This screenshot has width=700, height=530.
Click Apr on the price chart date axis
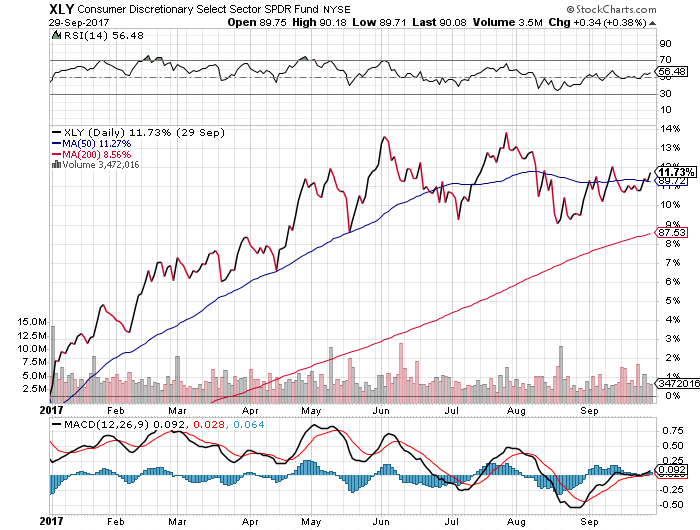coord(250,410)
